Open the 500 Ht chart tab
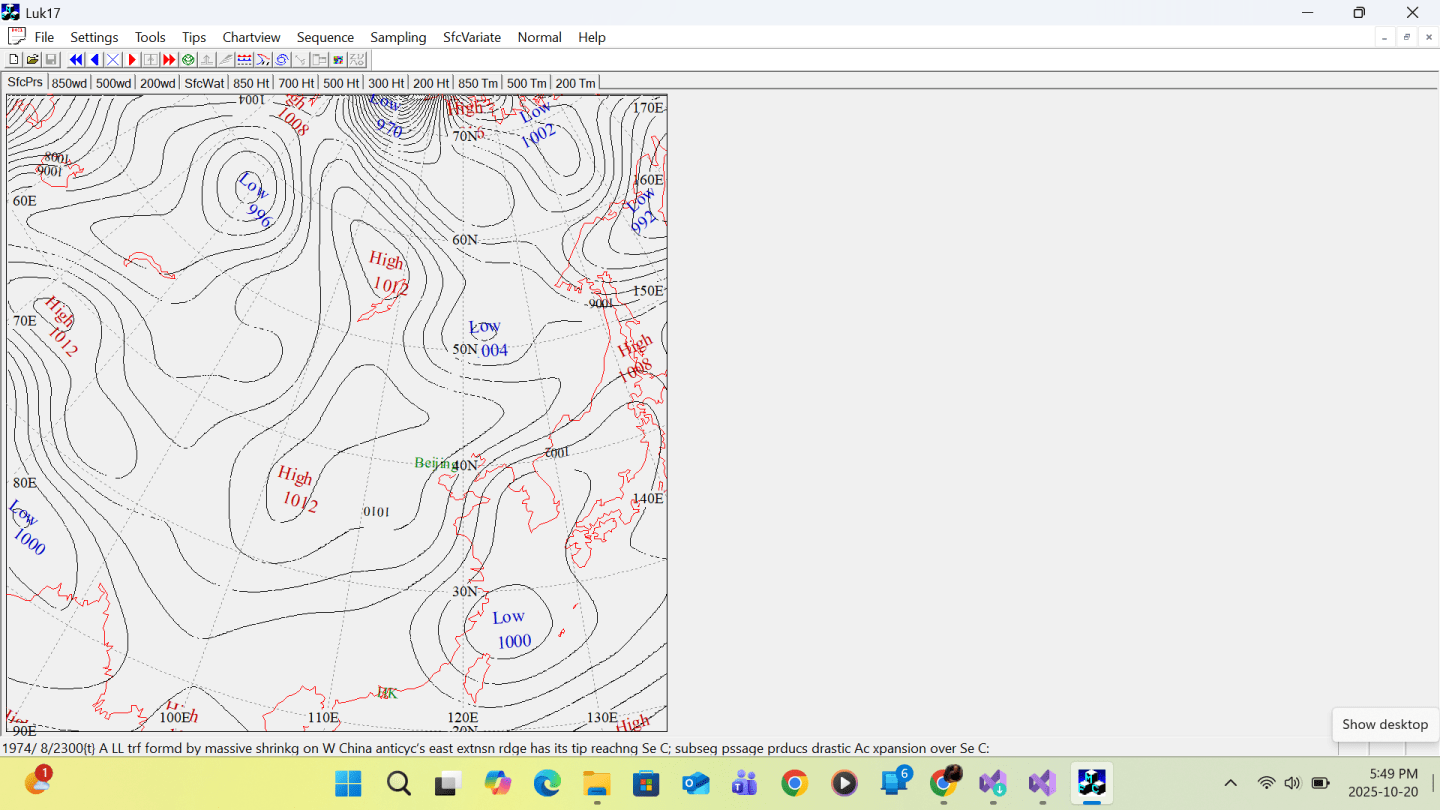The image size is (1440, 810). 341,83
